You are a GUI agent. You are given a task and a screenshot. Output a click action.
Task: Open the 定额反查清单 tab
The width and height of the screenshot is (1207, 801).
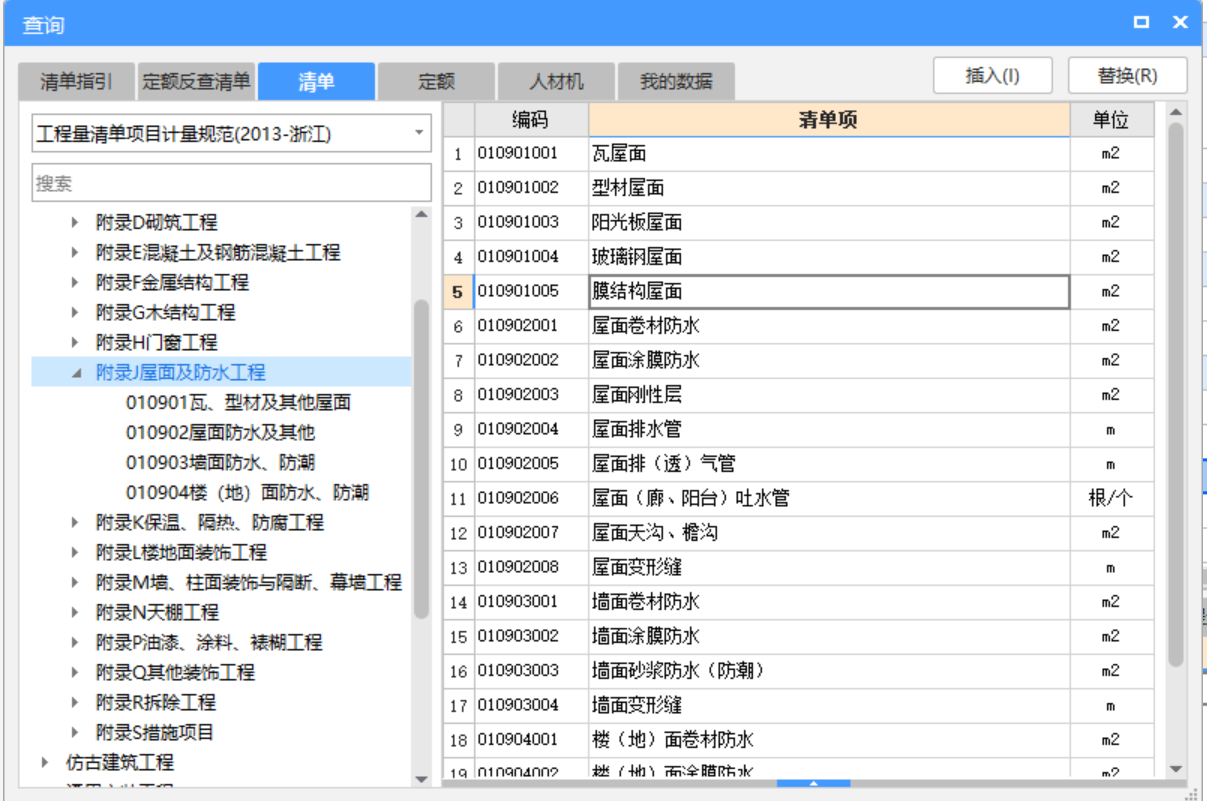[x=196, y=82]
